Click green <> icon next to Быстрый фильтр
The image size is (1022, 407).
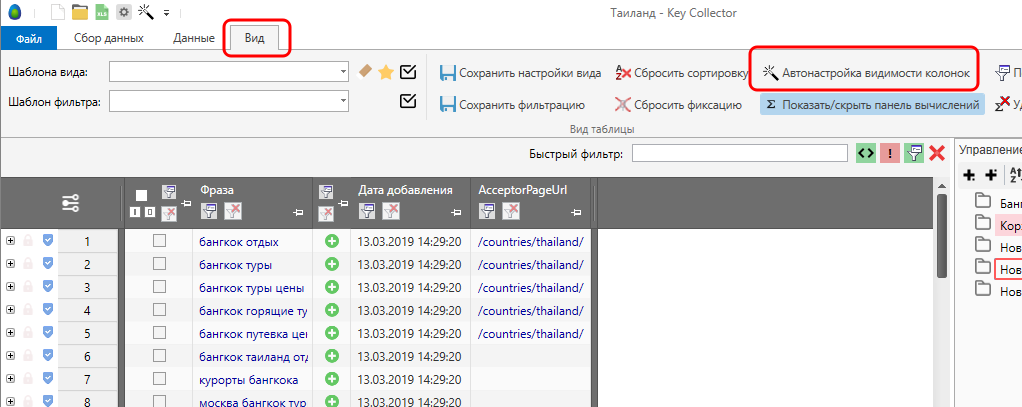(865, 153)
